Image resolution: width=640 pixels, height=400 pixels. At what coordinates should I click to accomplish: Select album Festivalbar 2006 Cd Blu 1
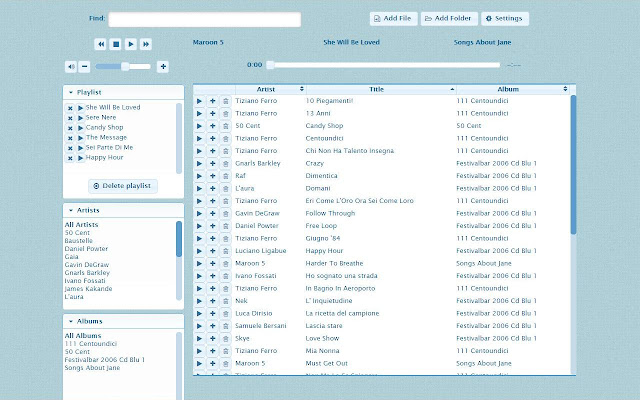(104, 360)
